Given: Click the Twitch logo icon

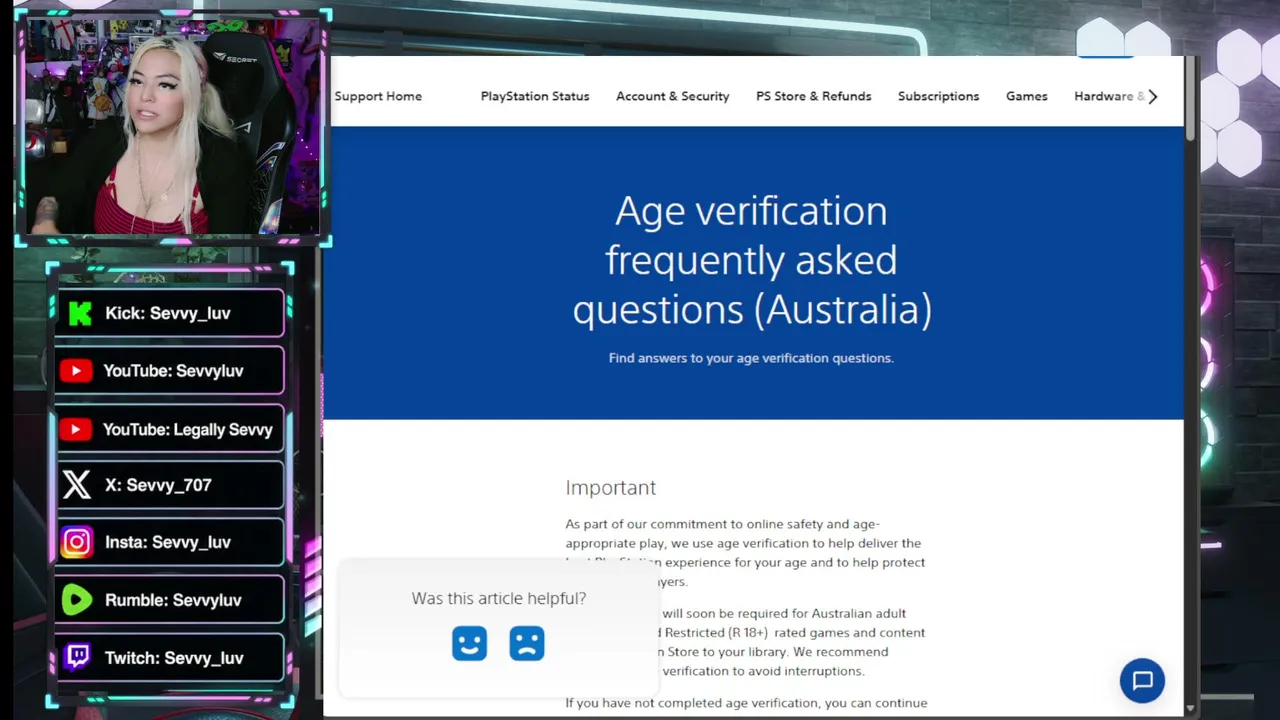Looking at the screenshot, I should (77, 657).
